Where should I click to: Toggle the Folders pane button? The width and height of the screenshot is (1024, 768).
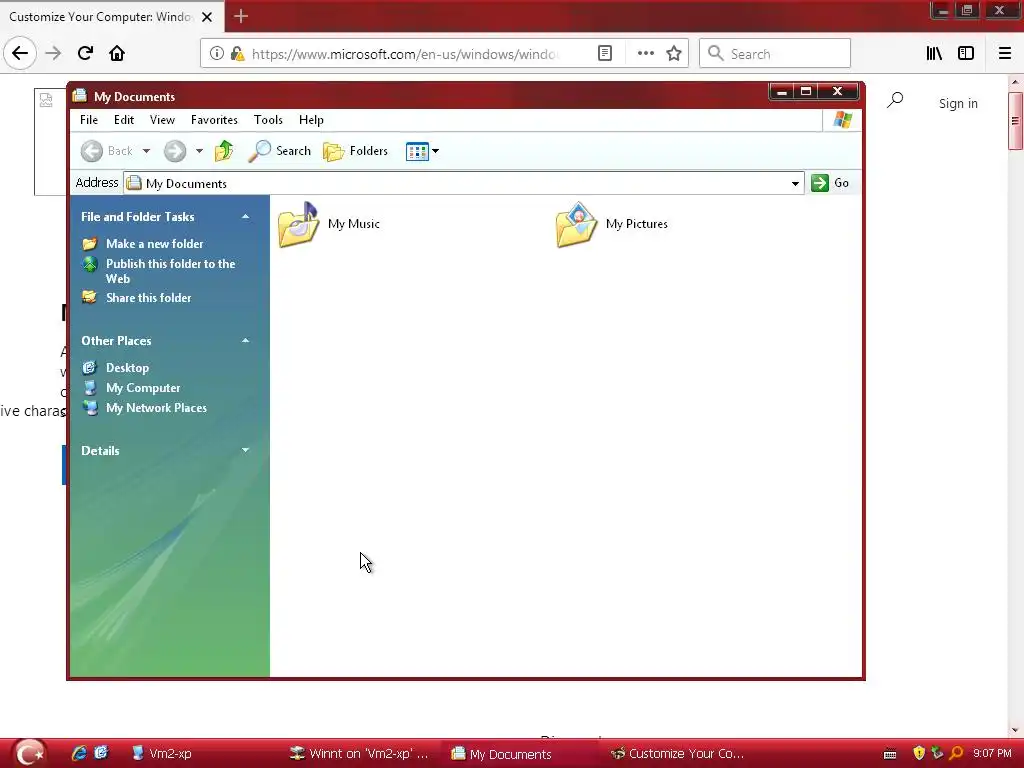pos(356,151)
